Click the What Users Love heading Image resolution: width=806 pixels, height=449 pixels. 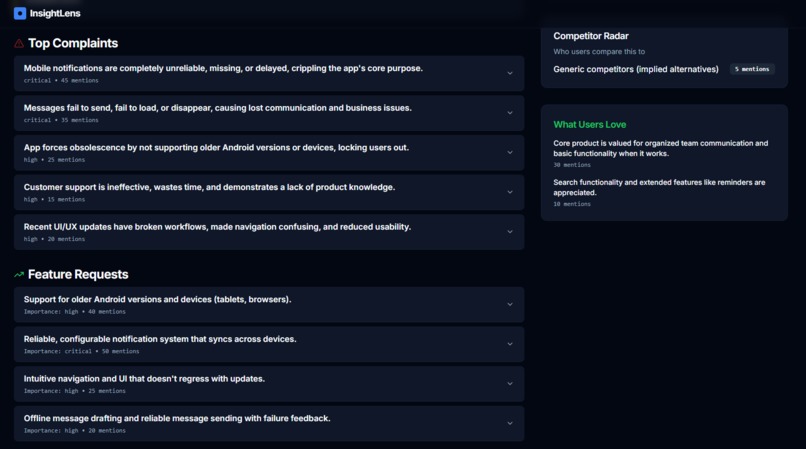click(590, 124)
